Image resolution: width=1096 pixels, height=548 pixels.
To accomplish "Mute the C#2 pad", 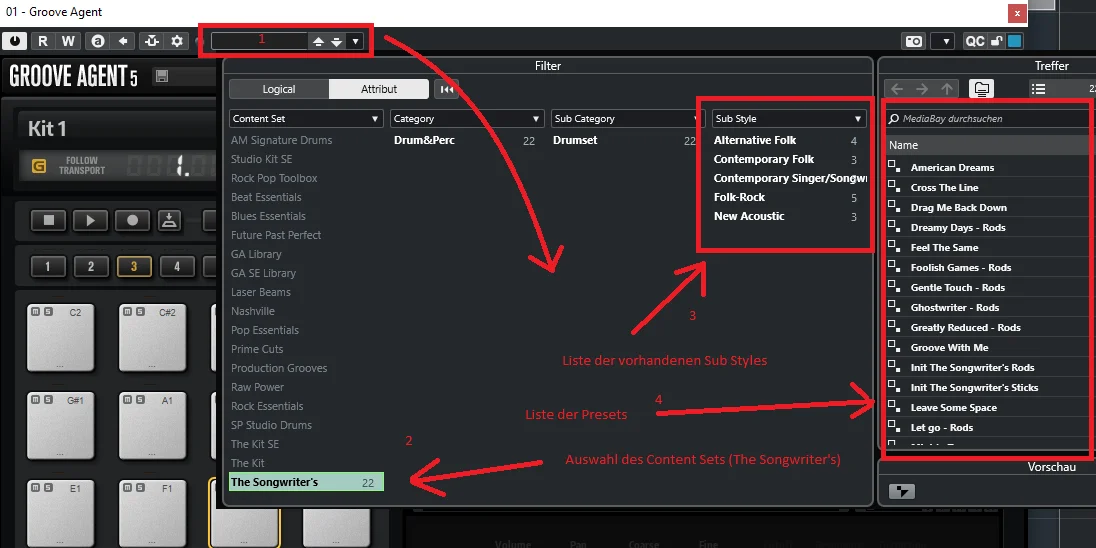I will pyautogui.click(x=128, y=312).
